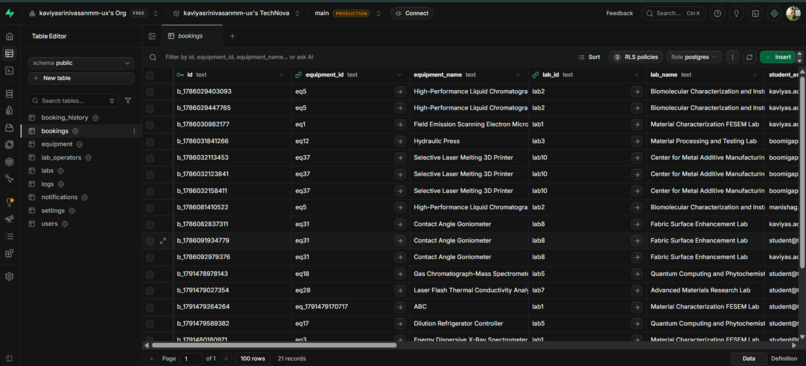Open the telescope Observability sidebar icon
Screen dimensions: 806x366
click(x=9, y=219)
